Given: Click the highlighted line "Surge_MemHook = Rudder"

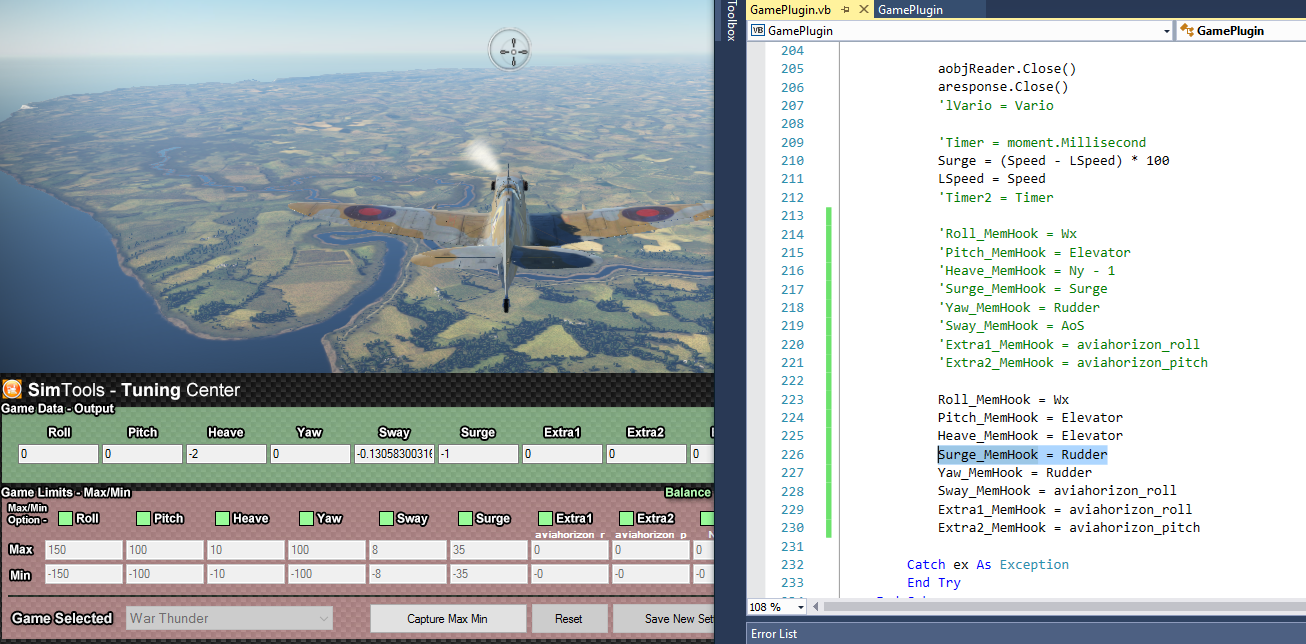Looking at the screenshot, I should point(1022,455).
